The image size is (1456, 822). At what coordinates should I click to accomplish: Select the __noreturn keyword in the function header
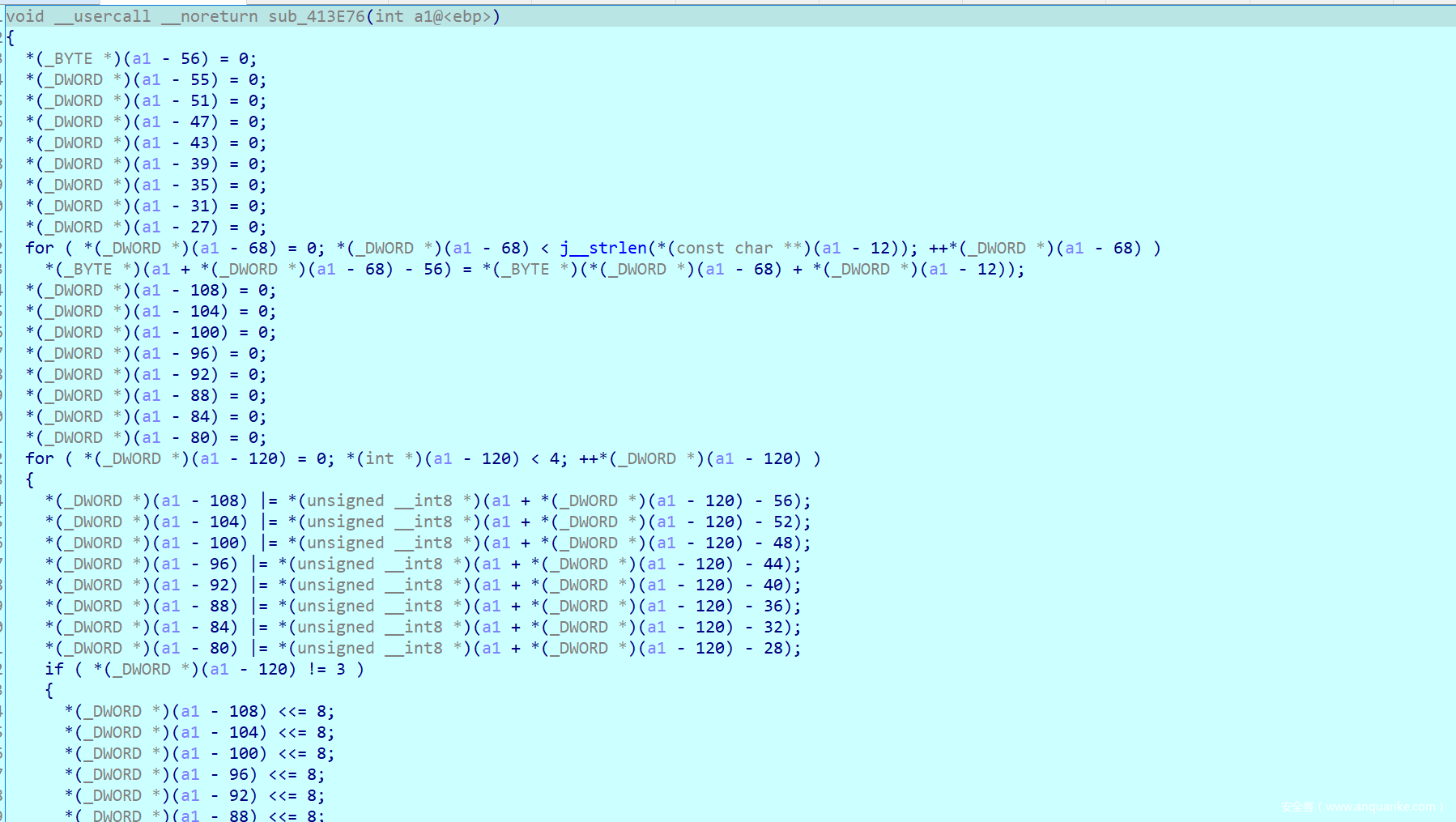[209, 16]
